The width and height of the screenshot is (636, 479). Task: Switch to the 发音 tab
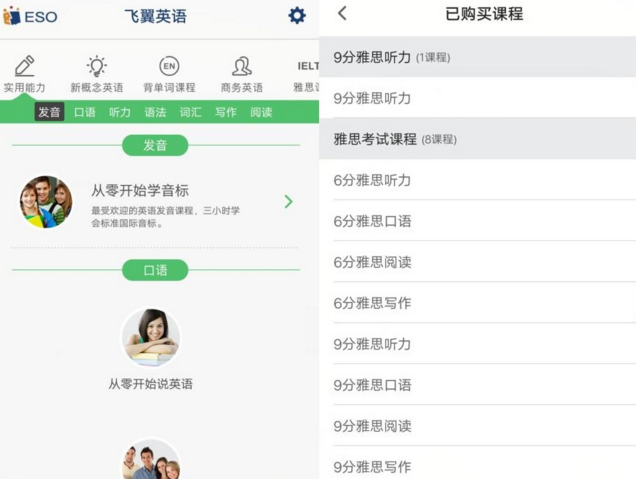pyautogui.click(x=49, y=112)
